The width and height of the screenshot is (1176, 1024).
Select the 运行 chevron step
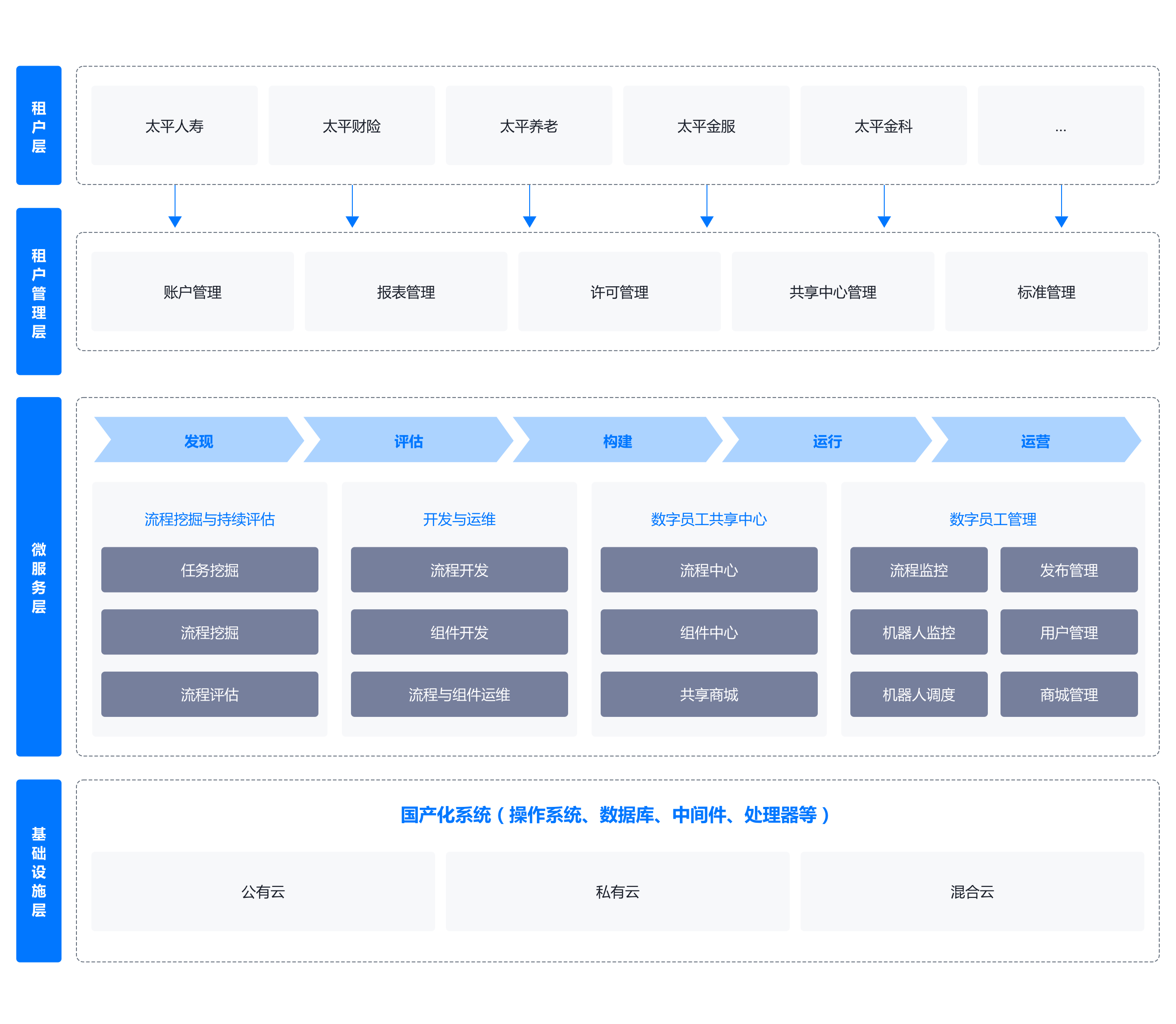[827, 440]
